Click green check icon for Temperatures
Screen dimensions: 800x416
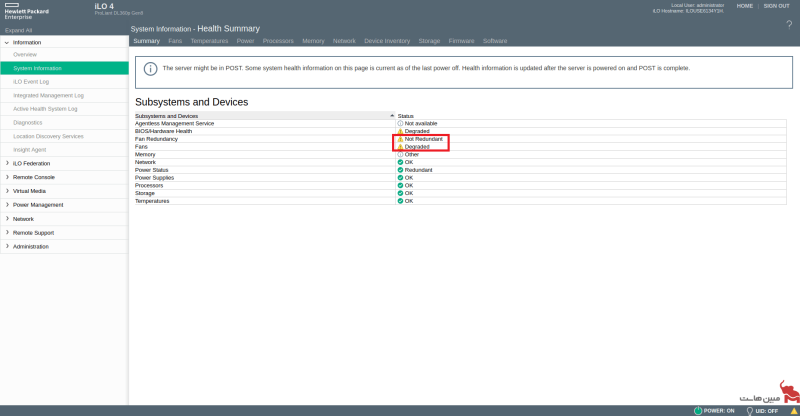[x=400, y=201]
